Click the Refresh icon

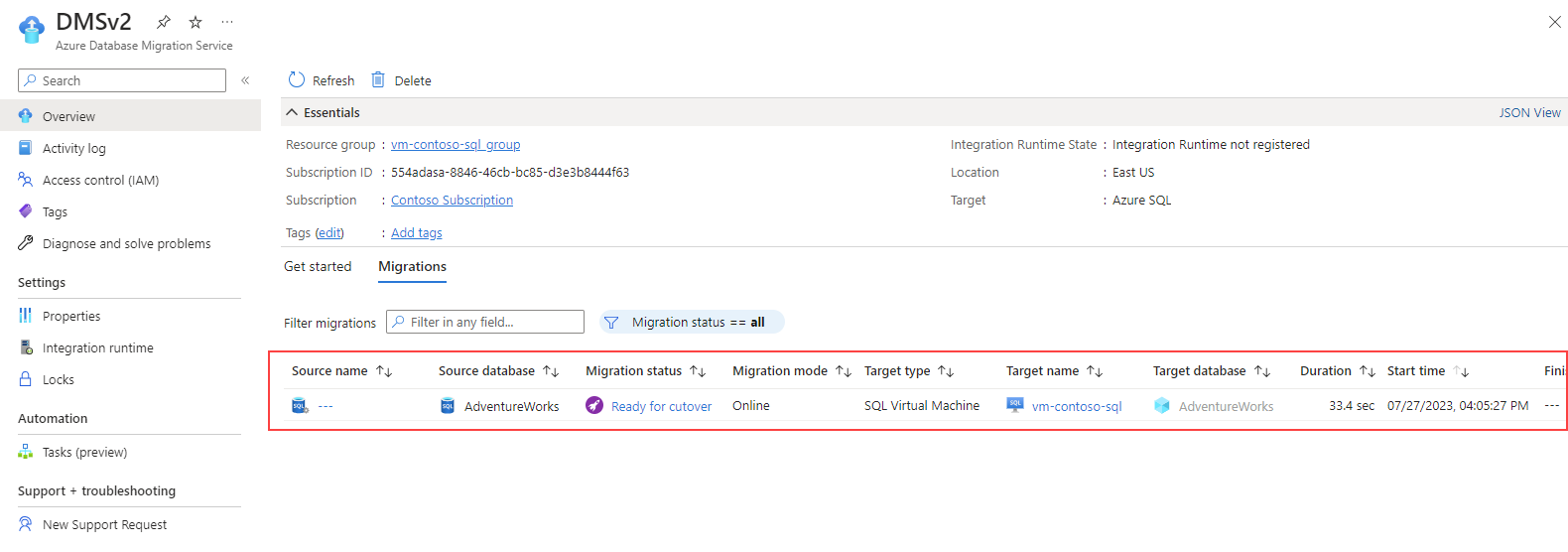coord(297,79)
